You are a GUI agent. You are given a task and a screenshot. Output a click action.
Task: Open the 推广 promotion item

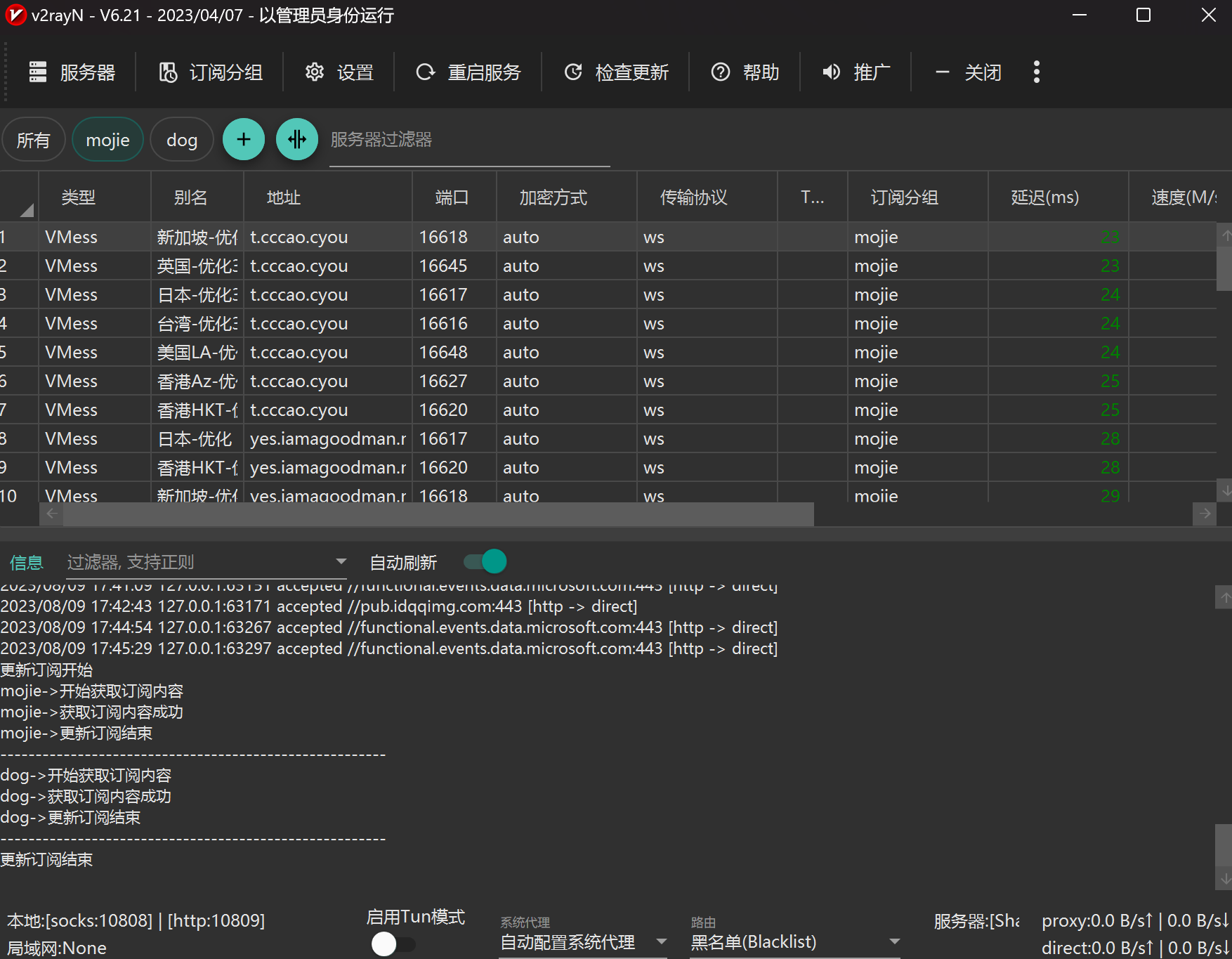coord(856,72)
